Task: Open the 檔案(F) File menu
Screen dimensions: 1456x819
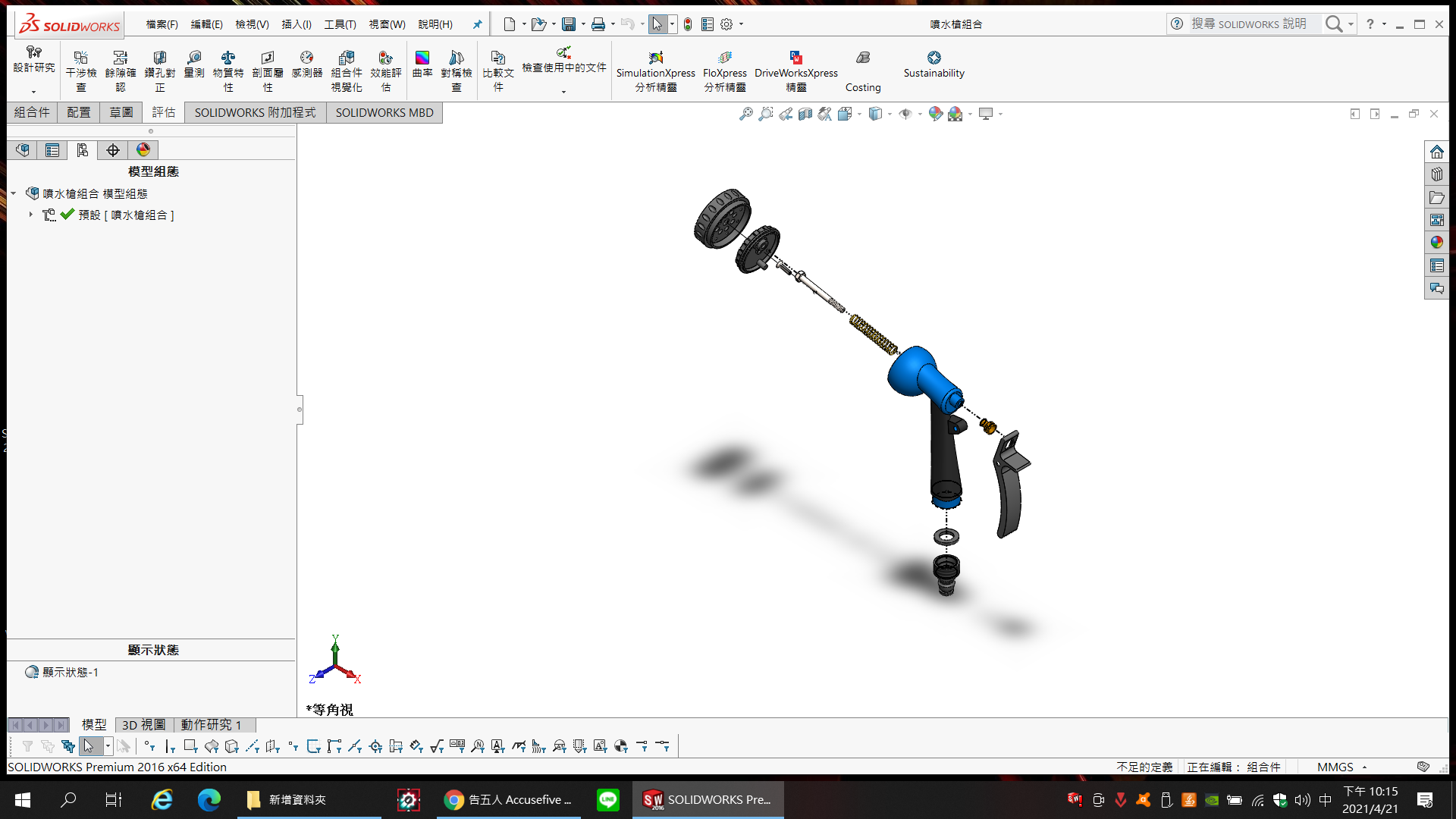Action: [x=162, y=24]
